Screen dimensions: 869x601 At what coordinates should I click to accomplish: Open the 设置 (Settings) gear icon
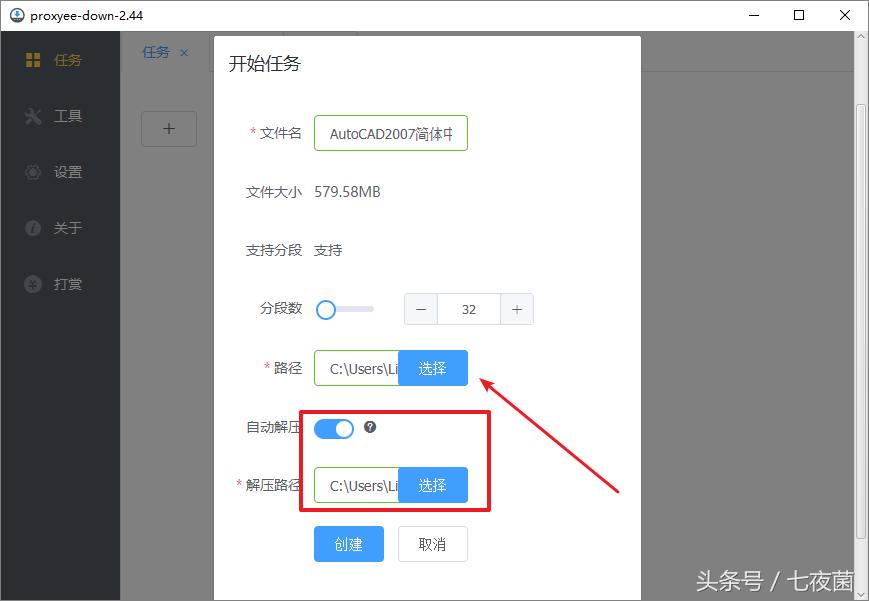[33, 172]
